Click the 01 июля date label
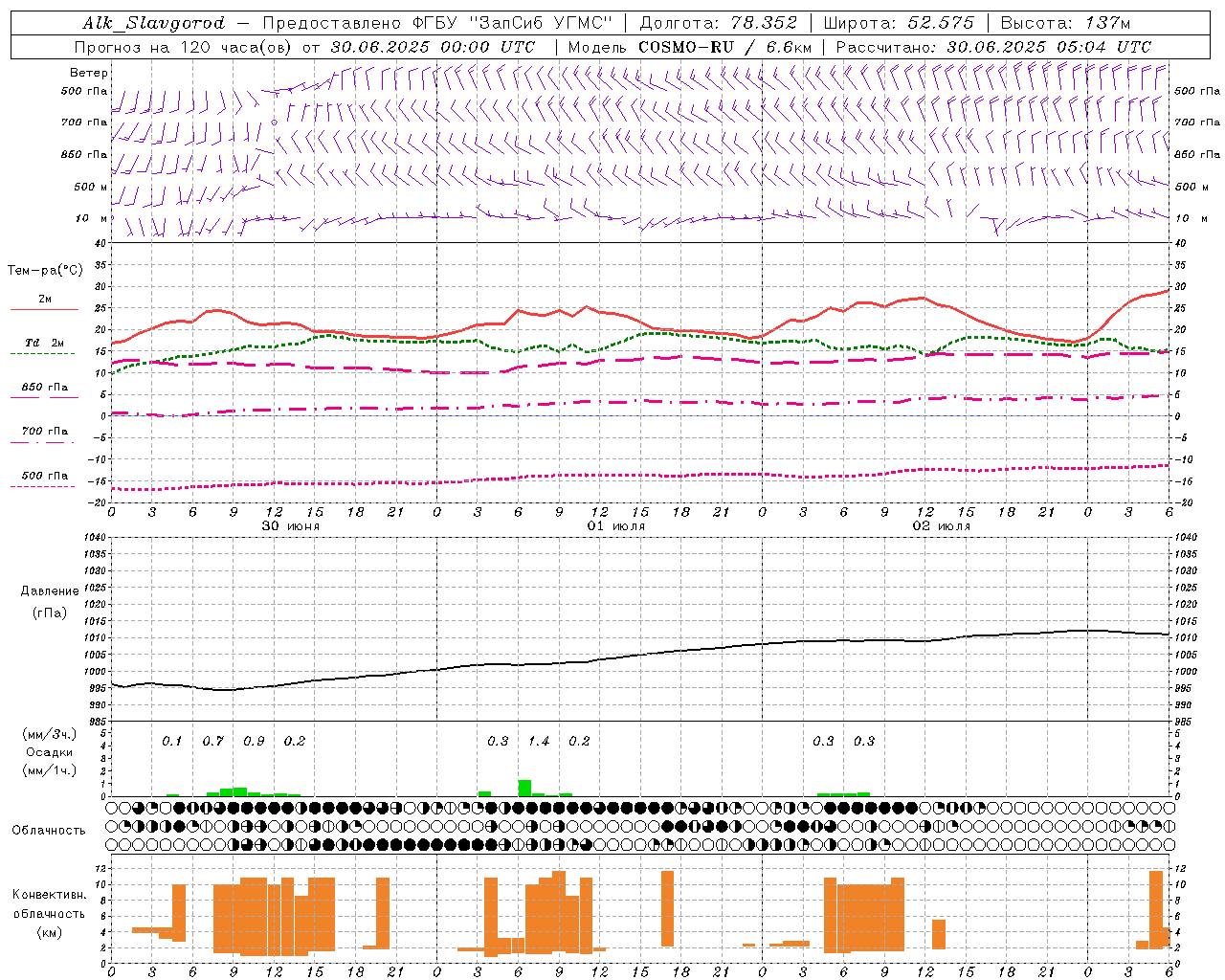This screenshot has height=980, width=1225. [x=616, y=526]
